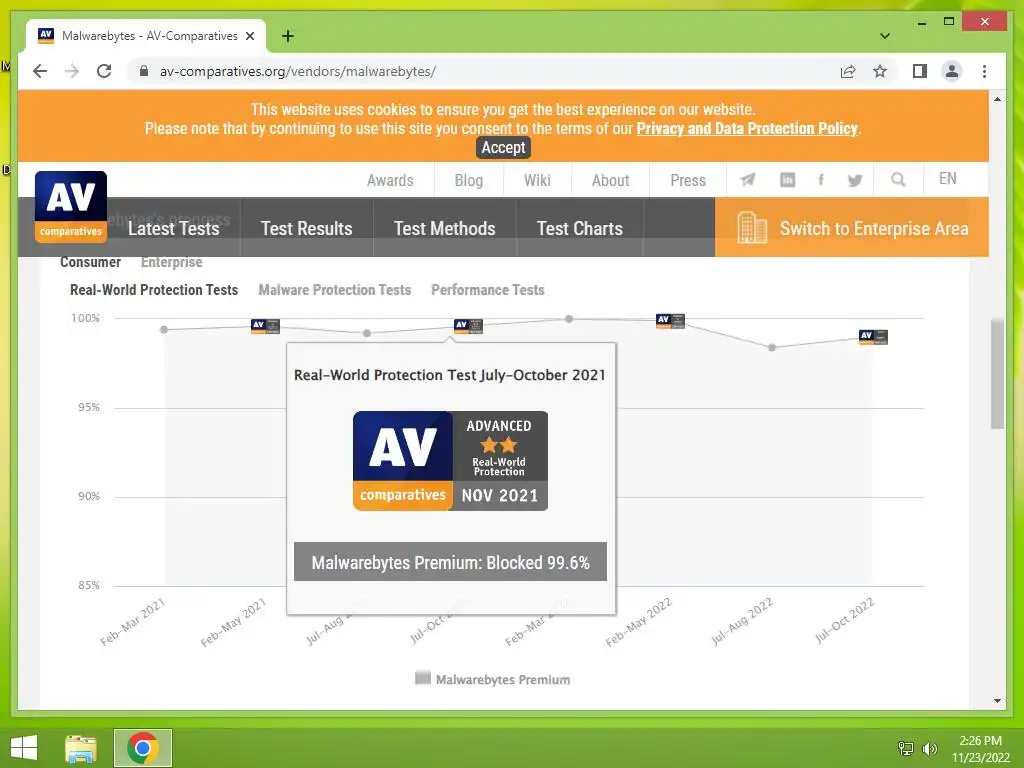Viewport: 1024px width, 768px height.
Task: Click the Feb-May 2021 award badge on chart
Action: [x=265, y=326]
